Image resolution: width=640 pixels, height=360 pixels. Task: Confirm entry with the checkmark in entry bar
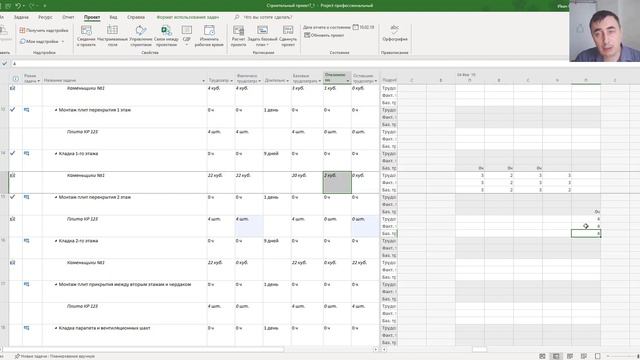point(4,64)
